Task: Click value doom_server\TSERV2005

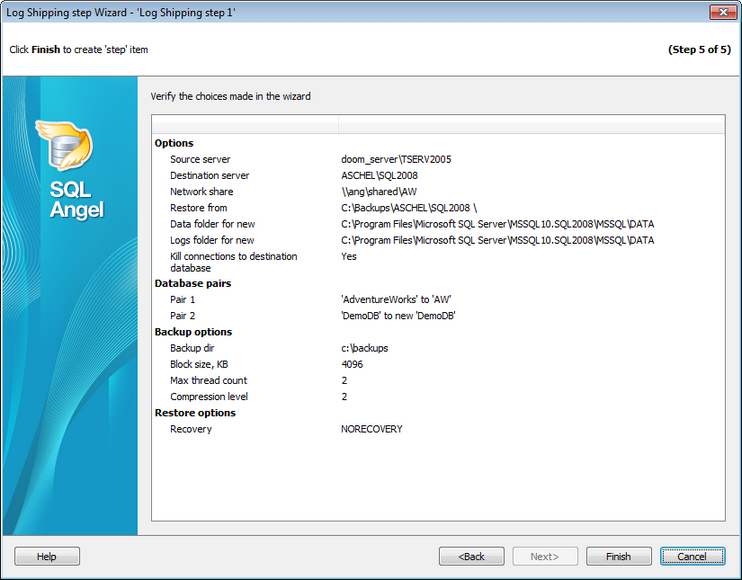Action: [x=396, y=159]
